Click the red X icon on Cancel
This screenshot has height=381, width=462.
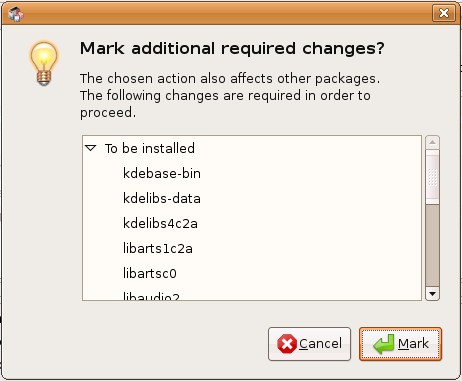(x=287, y=344)
